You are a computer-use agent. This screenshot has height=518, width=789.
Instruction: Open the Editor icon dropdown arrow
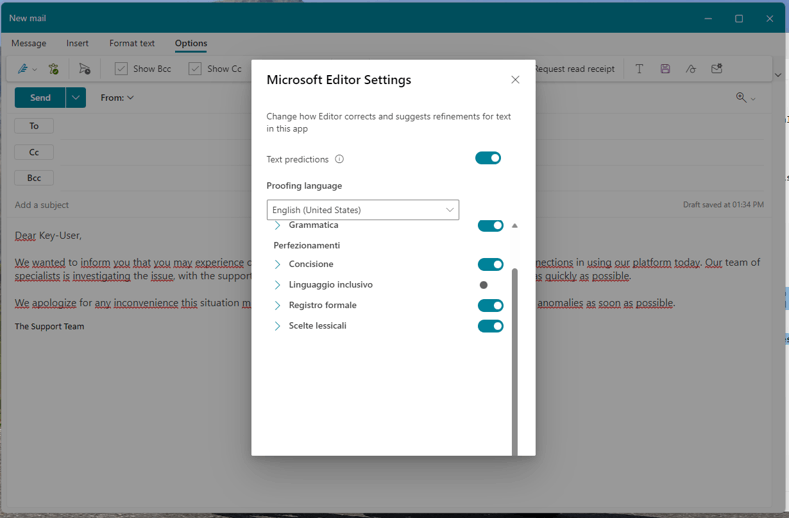point(34,69)
